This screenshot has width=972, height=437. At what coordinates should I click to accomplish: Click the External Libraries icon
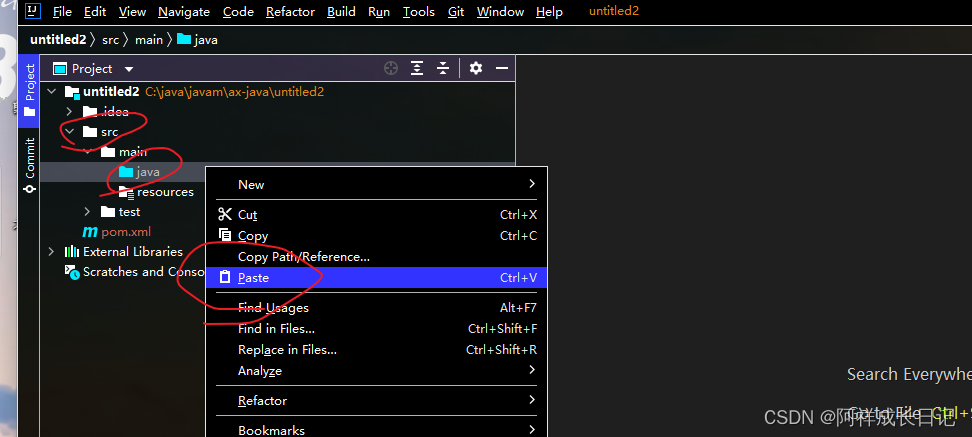[x=72, y=252]
